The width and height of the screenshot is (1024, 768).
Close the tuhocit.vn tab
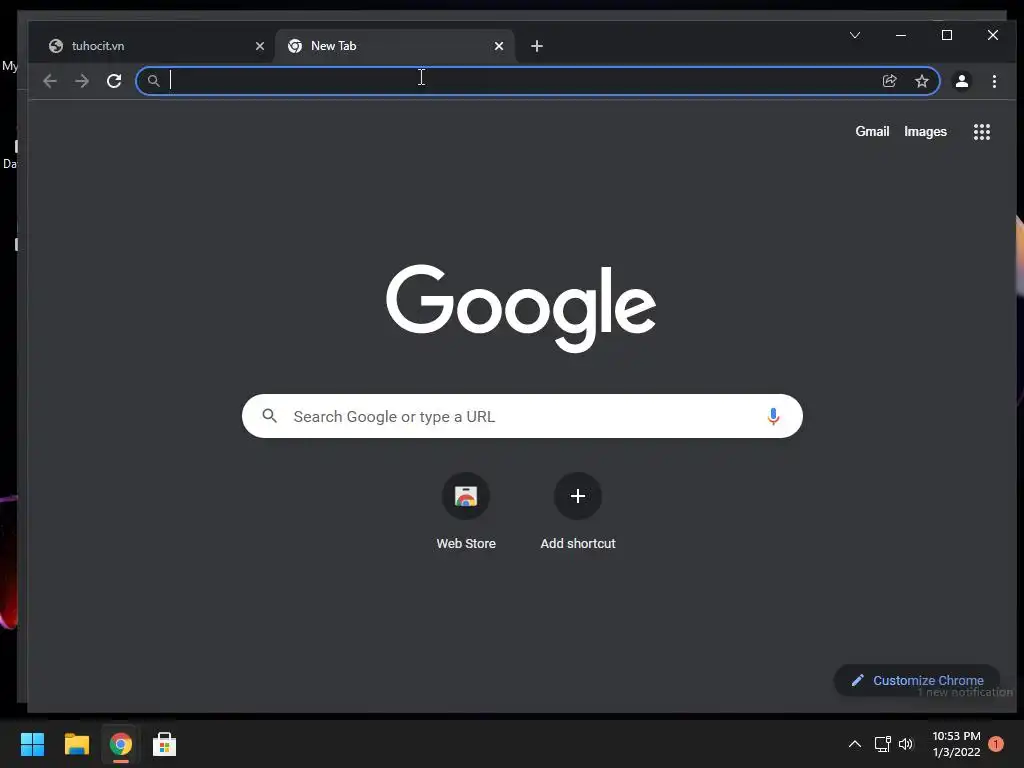(x=259, y=46)
